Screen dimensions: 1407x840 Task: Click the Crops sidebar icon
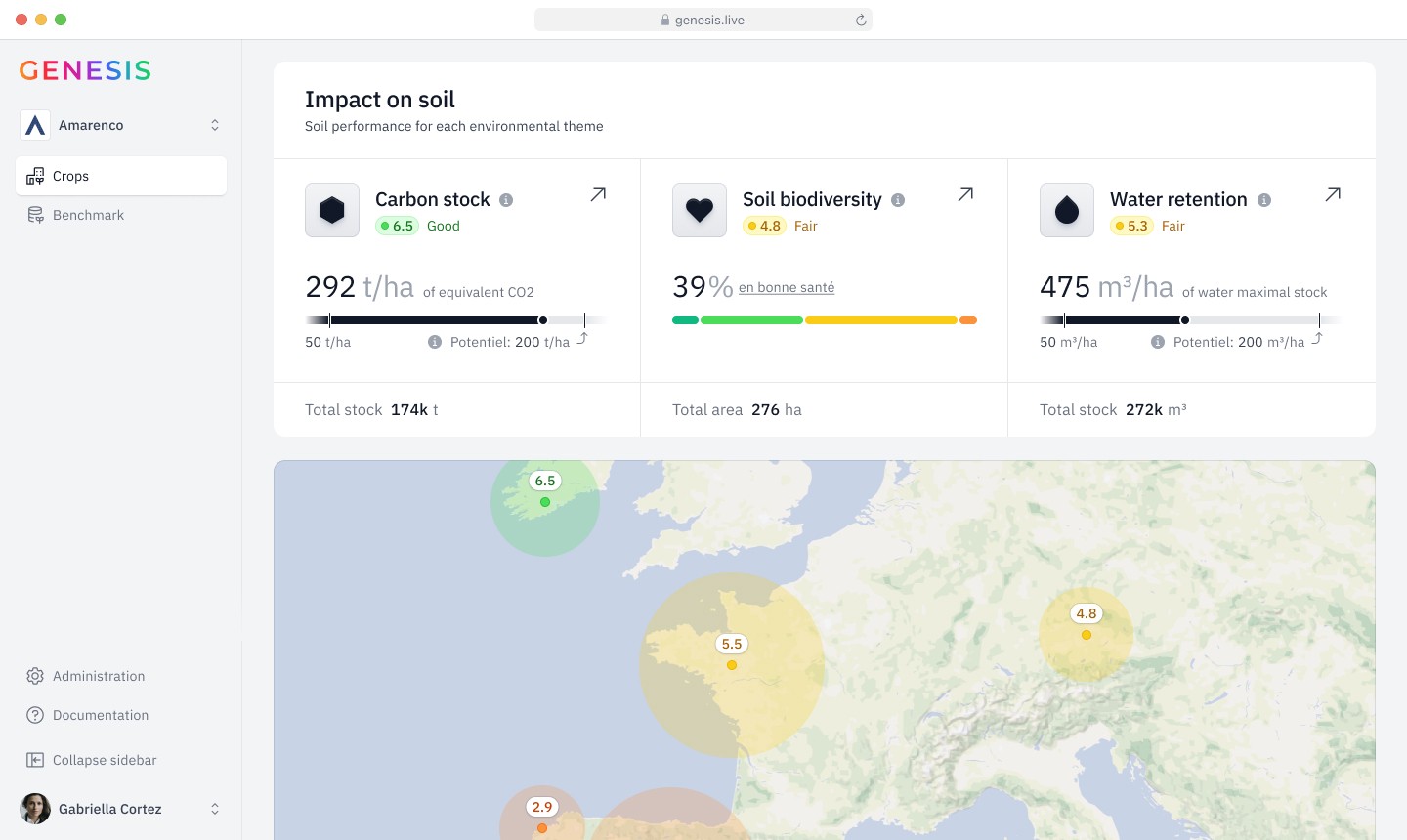(x=35, y=176)
